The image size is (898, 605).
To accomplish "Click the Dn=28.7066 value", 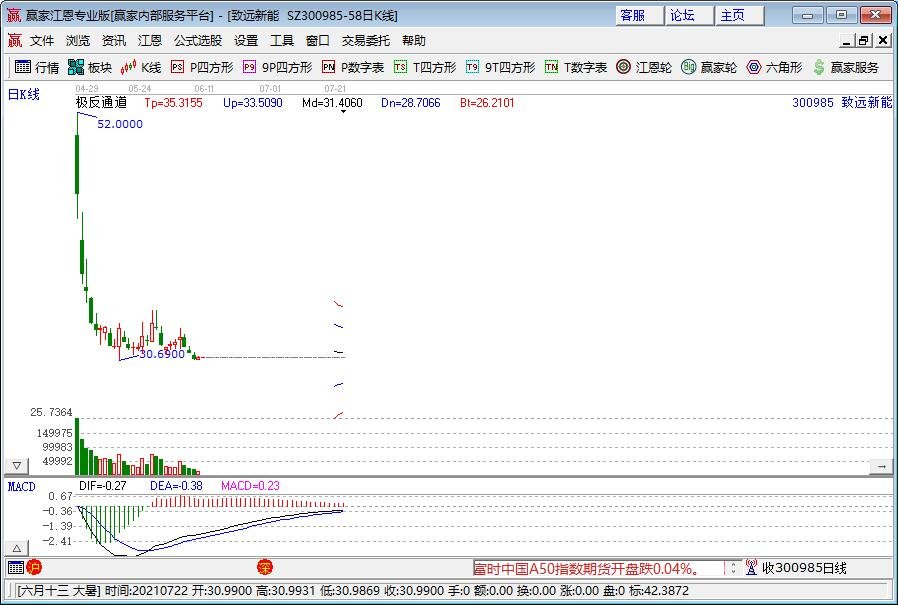I will tap(411, 103).
